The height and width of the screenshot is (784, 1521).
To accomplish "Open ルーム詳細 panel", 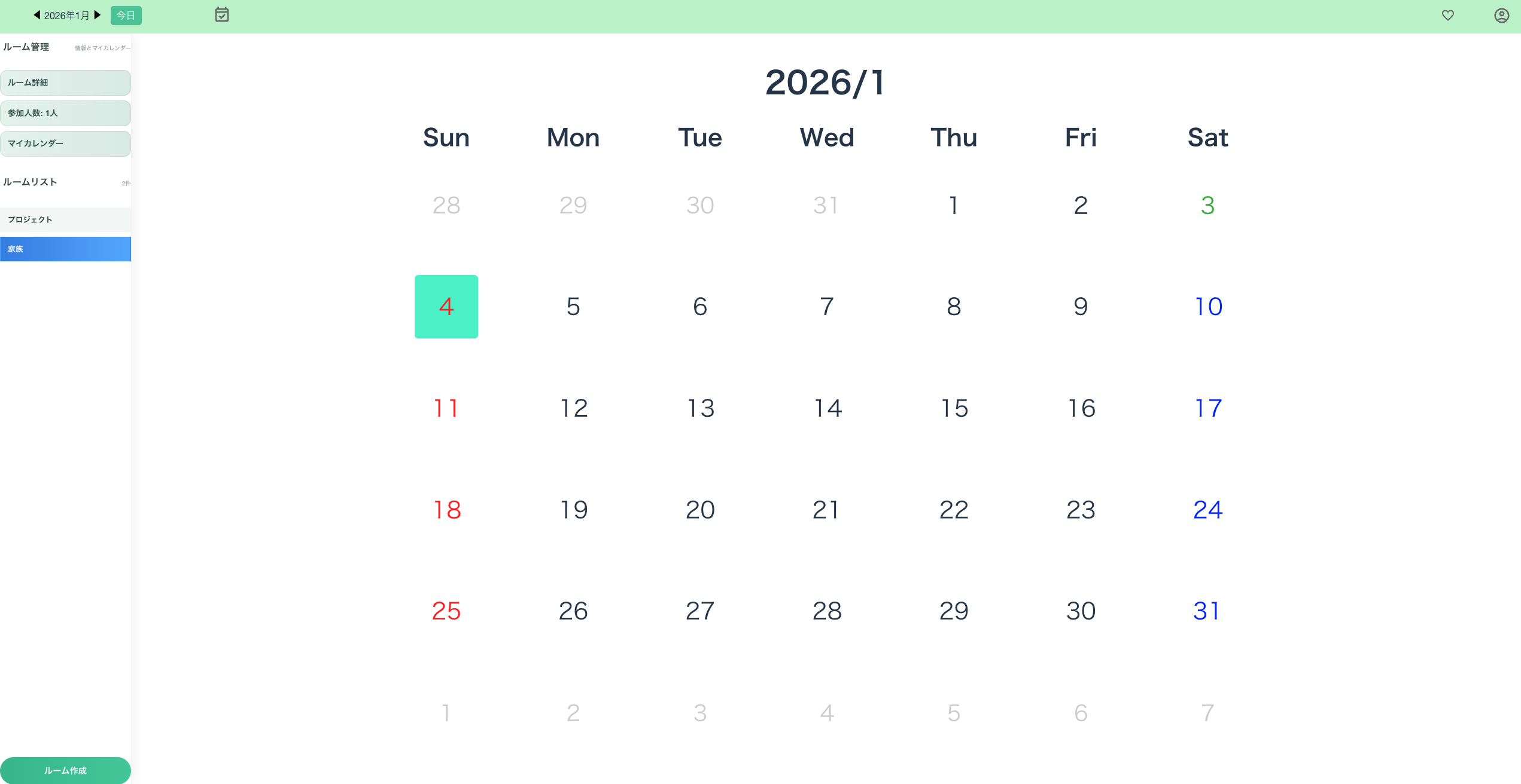I will (x=65, y=83).
